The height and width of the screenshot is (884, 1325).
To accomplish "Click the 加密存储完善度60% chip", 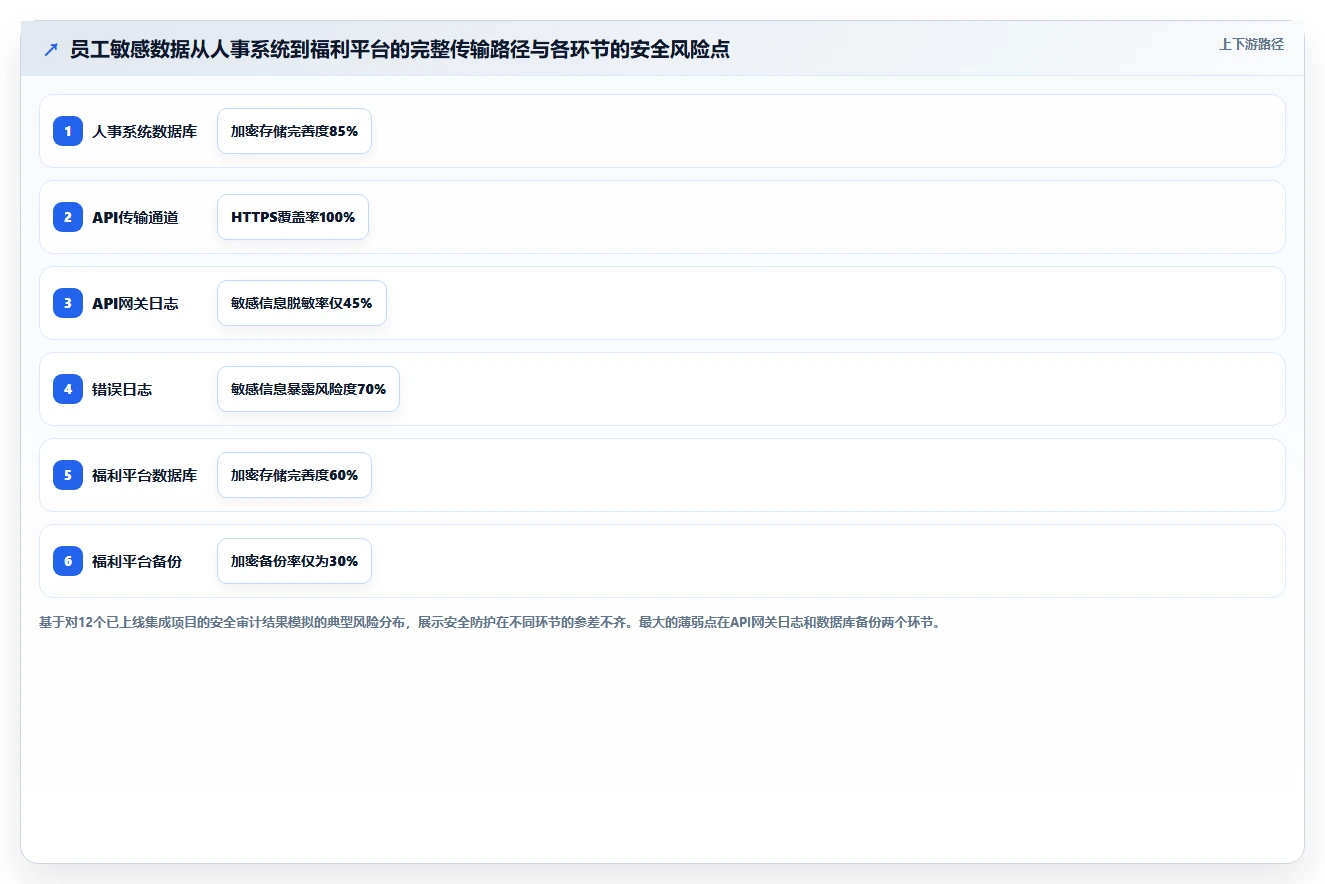I will tap(294, 475).
